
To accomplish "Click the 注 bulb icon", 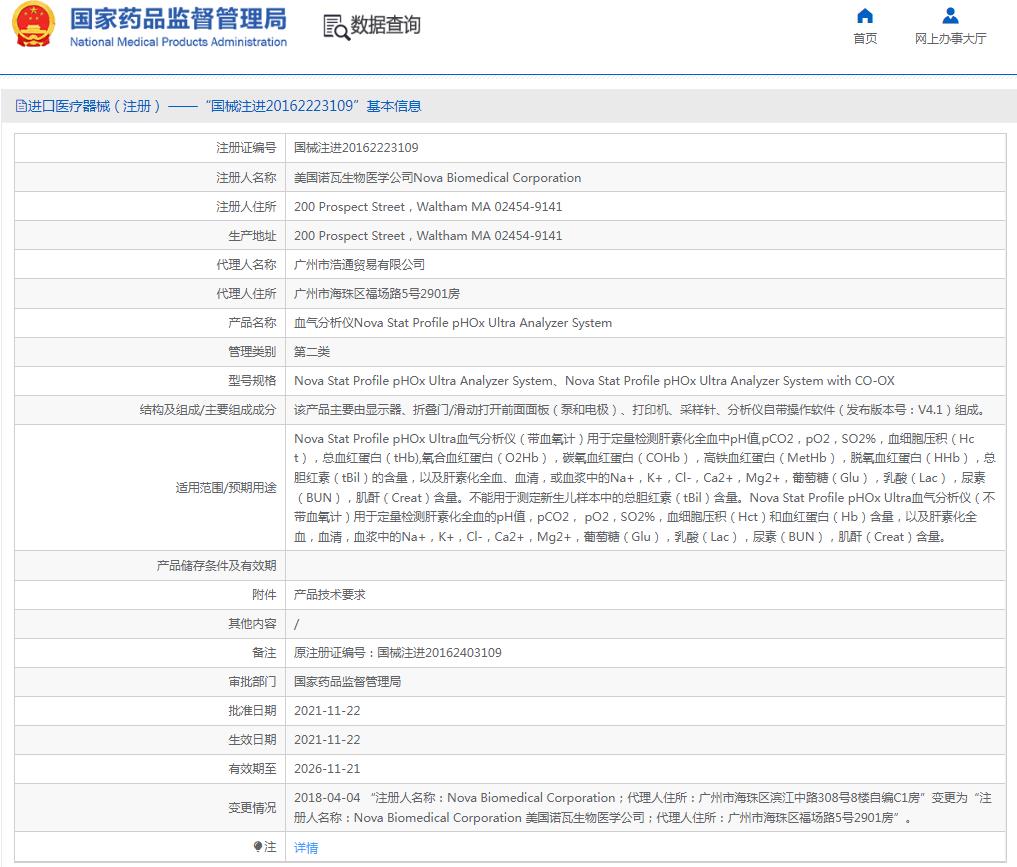I will point(257,846).
